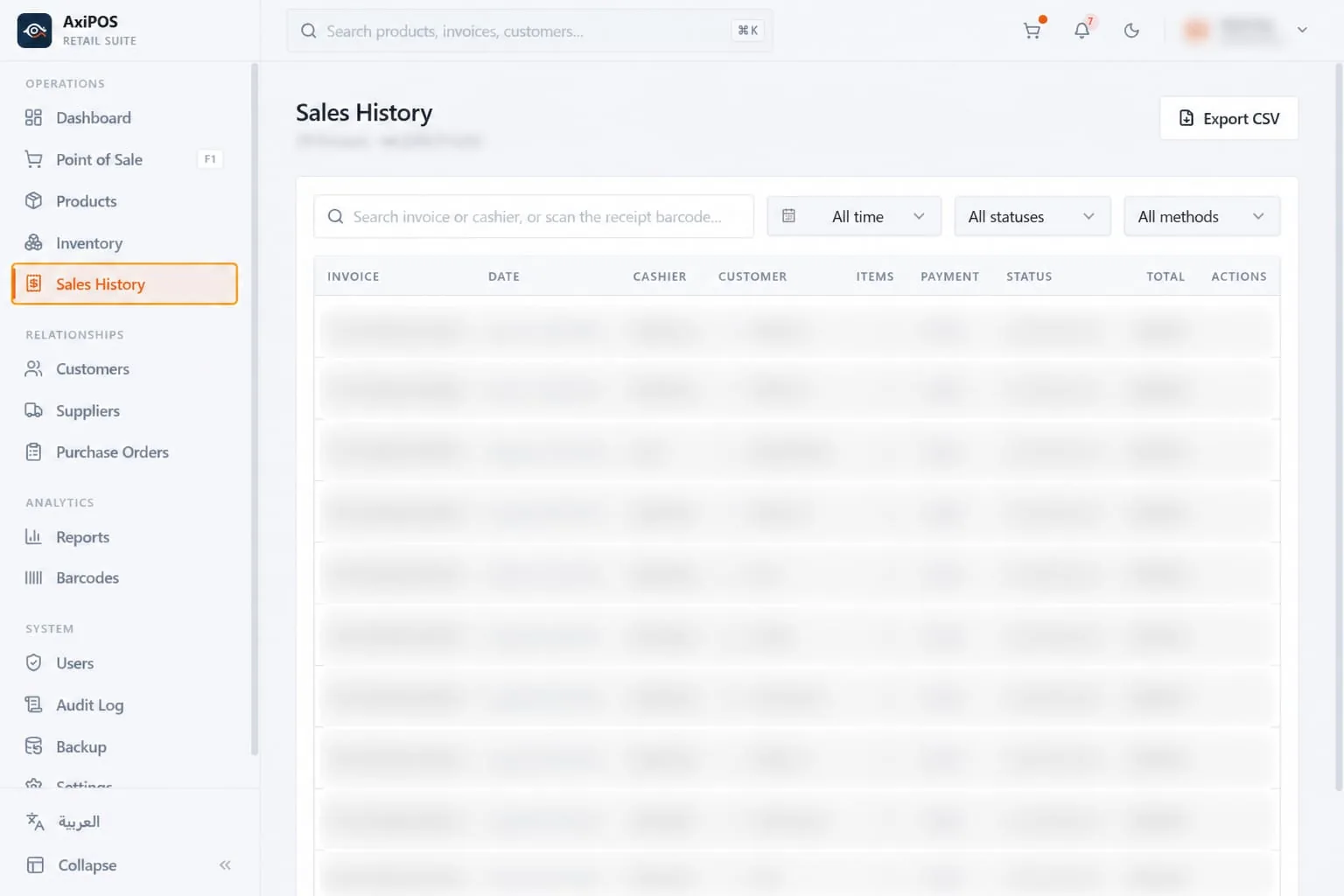Click the DATE column header

tap(504, 276)
